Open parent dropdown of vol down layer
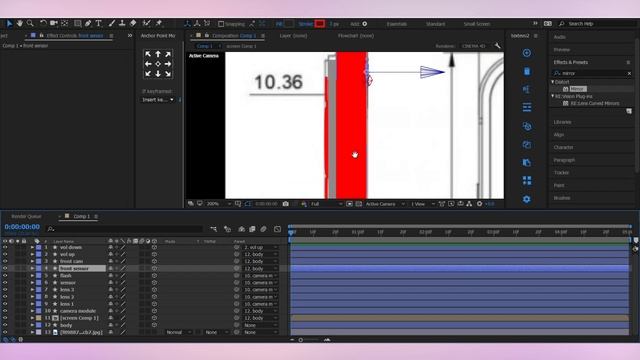Viewport: 640px width, 360px height. click(x=260, y=247)
